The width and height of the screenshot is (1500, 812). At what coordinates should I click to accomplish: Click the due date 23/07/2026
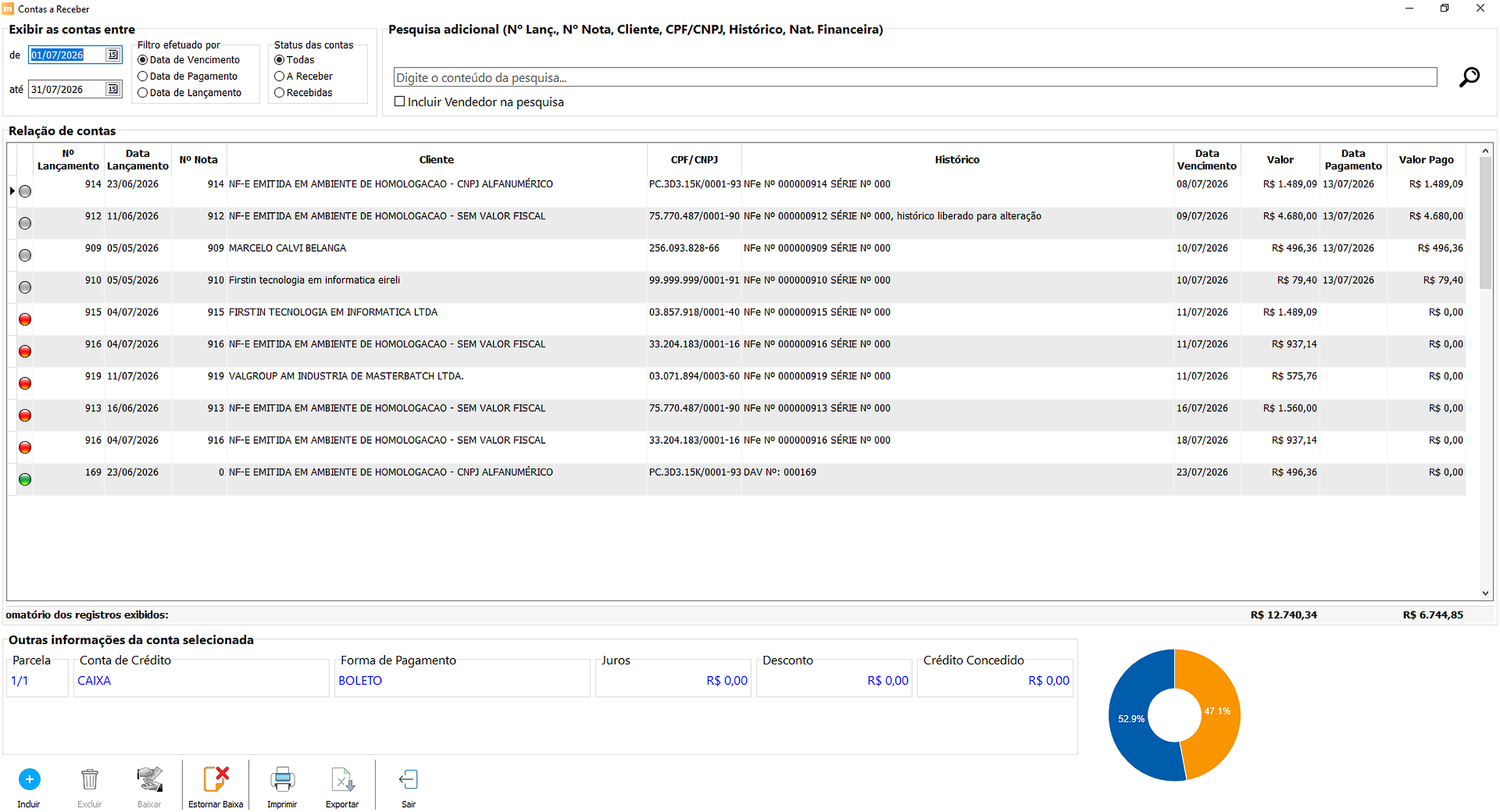1202,472
